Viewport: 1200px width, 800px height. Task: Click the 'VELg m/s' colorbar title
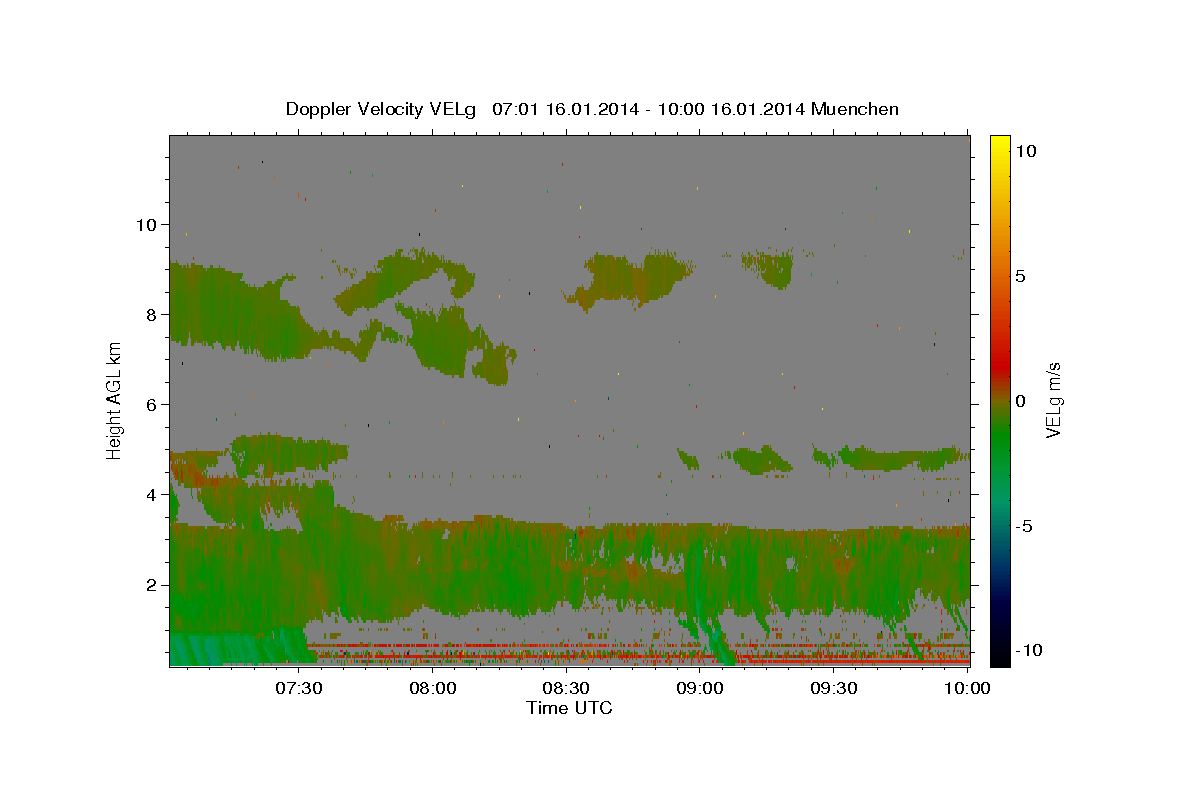[x=1054, y=400]
